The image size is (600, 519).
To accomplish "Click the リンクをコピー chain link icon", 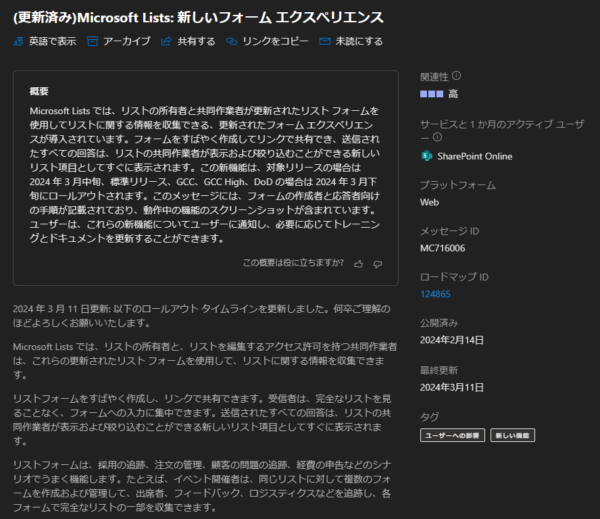I will 232,41.
